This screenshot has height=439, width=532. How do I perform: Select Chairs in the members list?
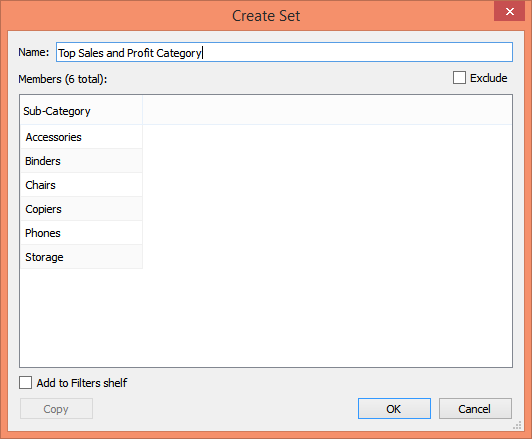81,185
